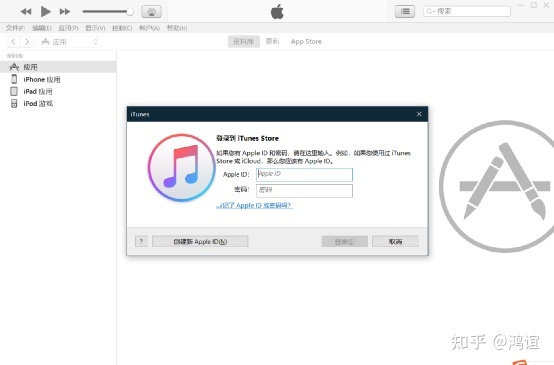554x365 pixels.
Task: Go forward with the right chevron
Action: point(27,42)
